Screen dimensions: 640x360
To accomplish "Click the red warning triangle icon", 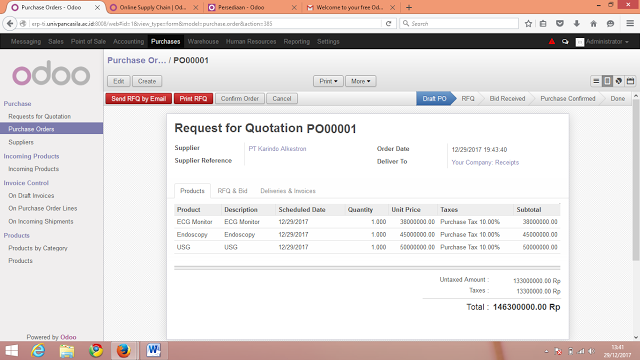I will point(552,41).
